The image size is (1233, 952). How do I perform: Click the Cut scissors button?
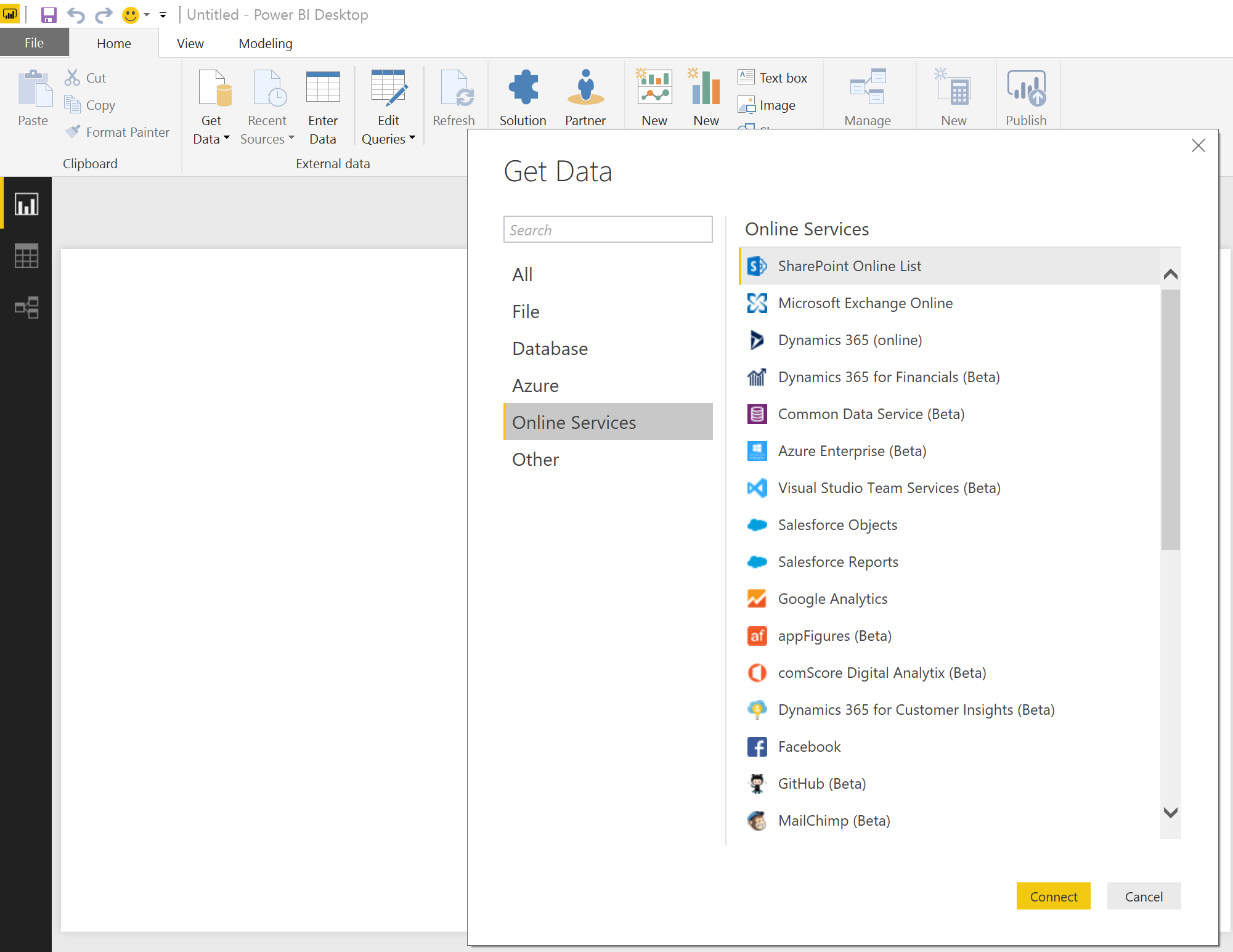click(86, 78)
